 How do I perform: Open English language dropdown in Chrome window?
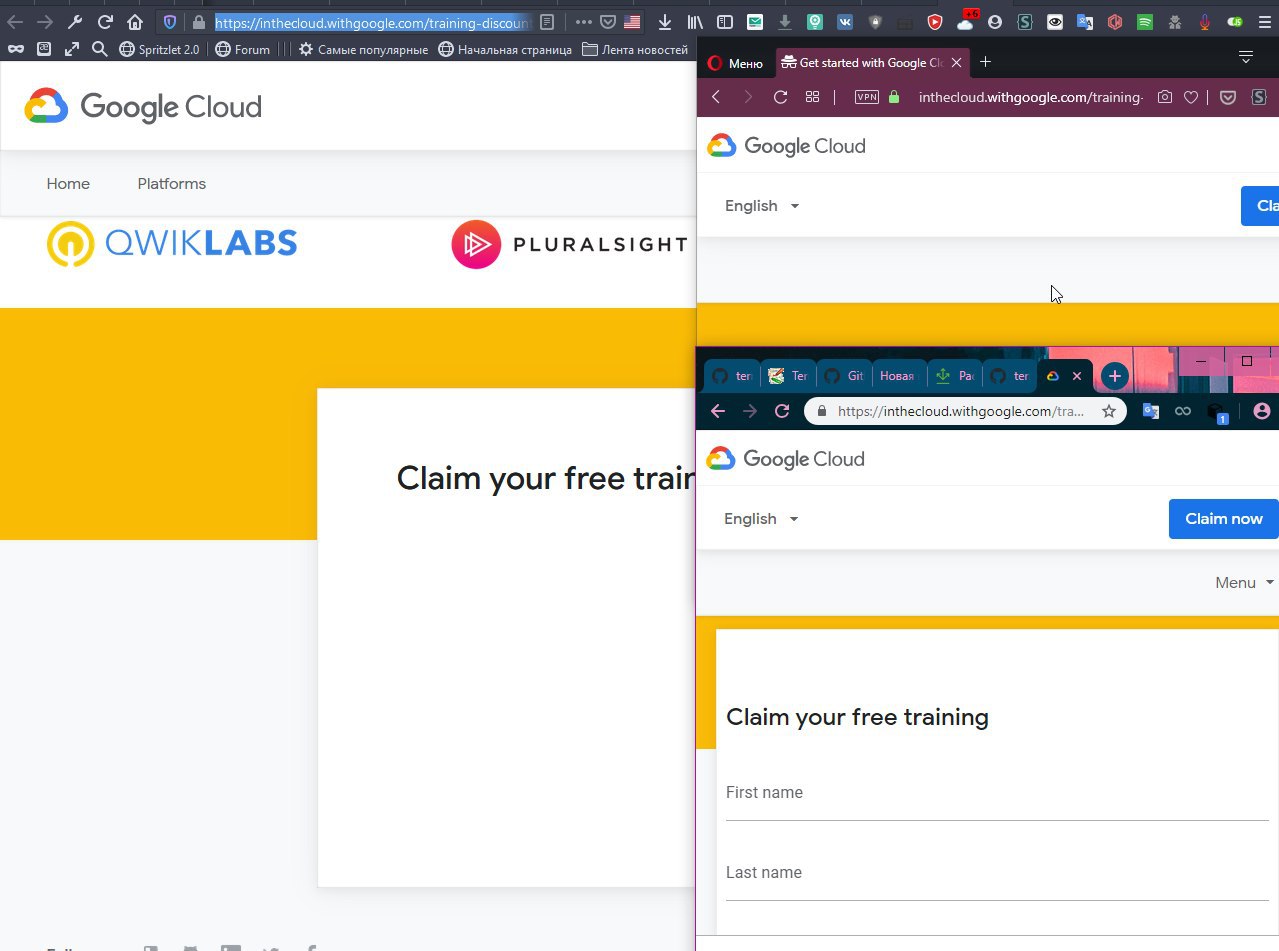(762, 519)
